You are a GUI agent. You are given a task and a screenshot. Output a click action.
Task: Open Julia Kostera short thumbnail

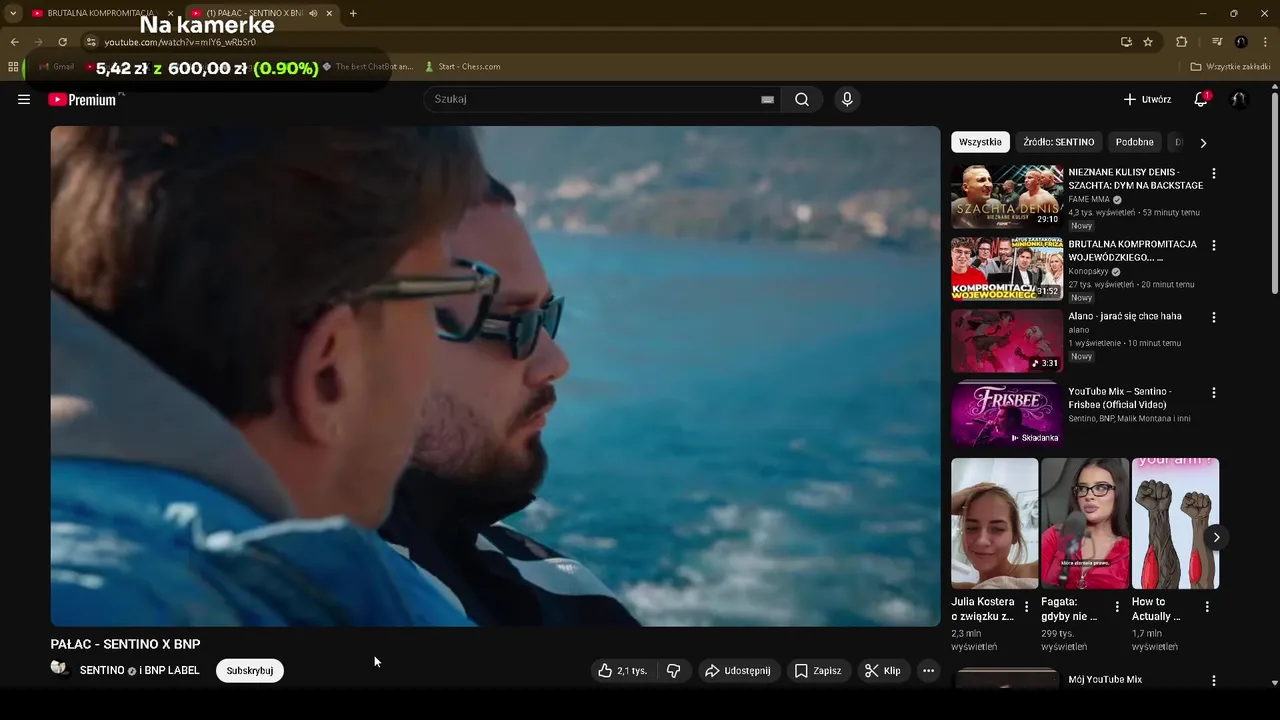[x=994, y=523]
